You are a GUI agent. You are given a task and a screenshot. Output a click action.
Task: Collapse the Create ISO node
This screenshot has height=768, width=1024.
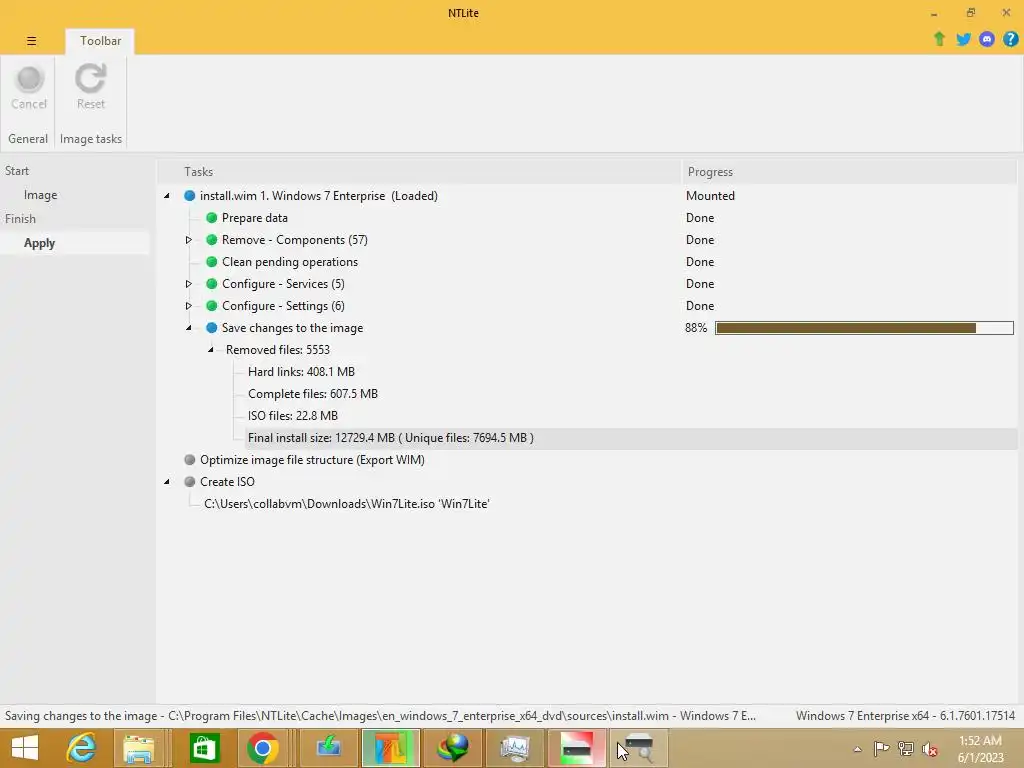tap(167, 482)
